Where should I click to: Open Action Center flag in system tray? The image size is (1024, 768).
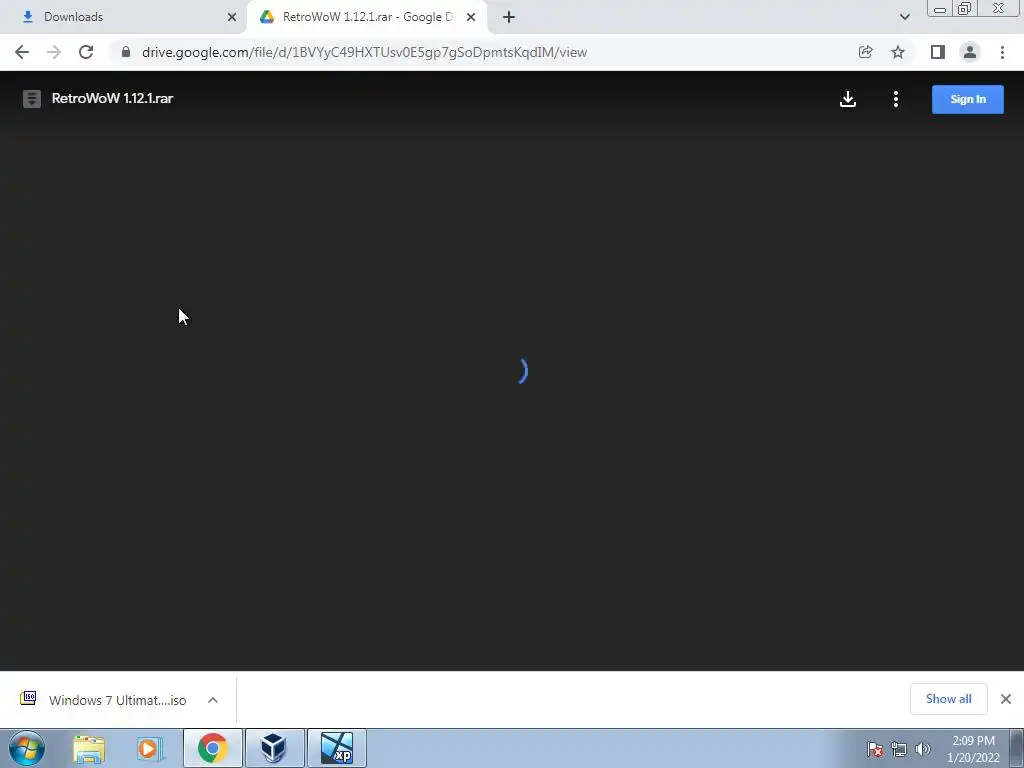coord(875,749)
